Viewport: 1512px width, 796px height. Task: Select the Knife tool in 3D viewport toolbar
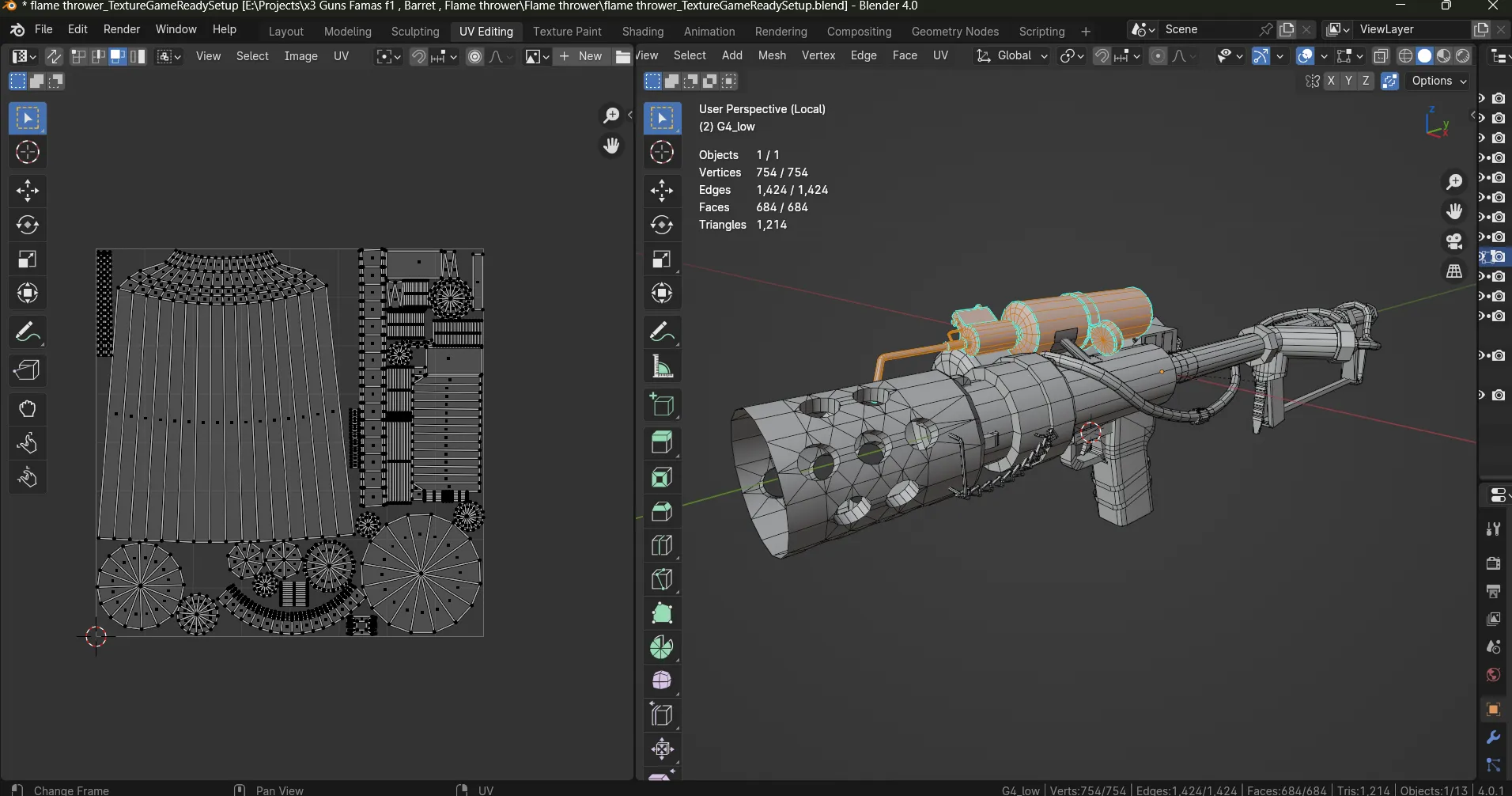click(663, 580)
